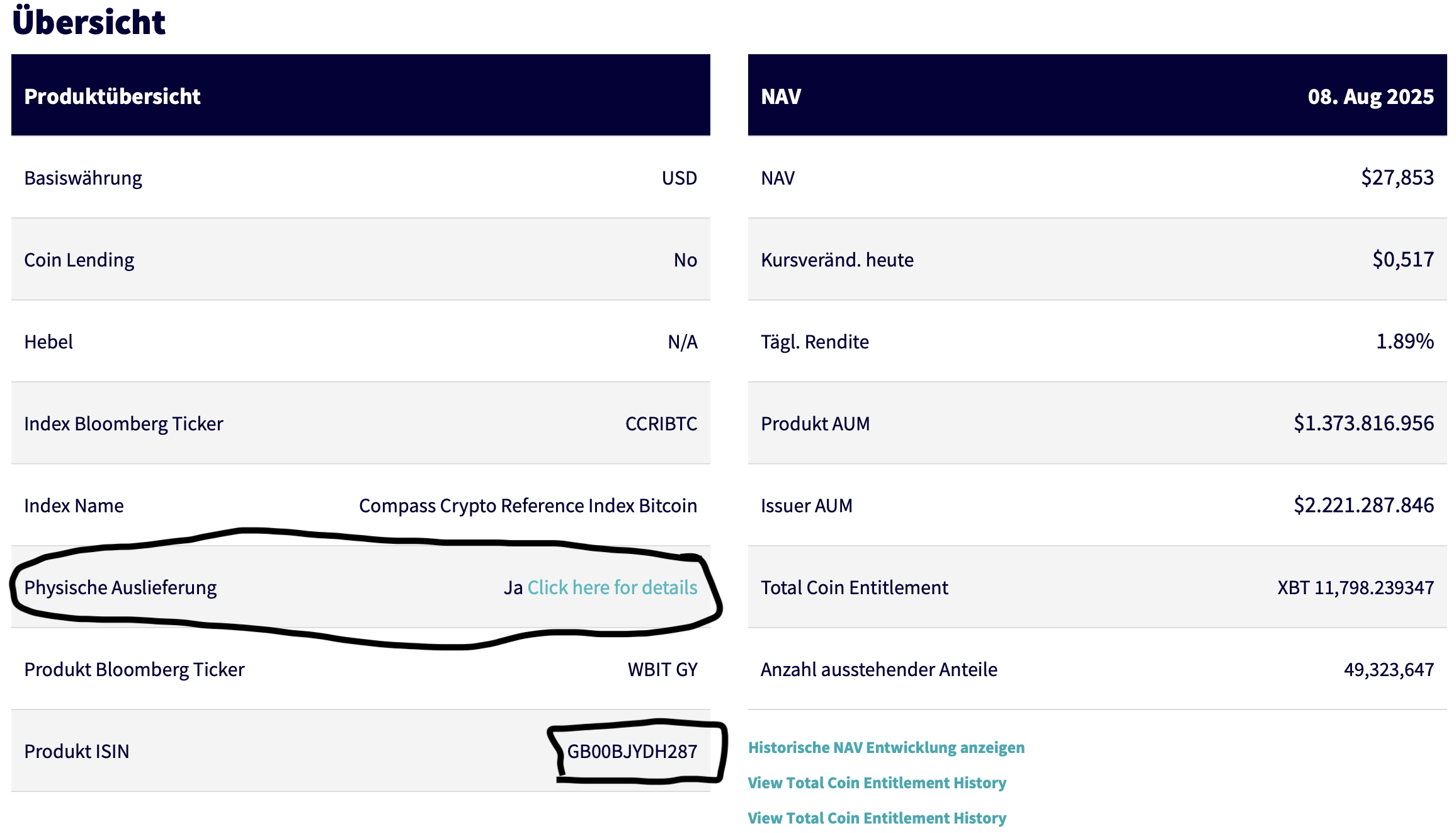The height and width of the screenshot is (833, 1456).
Task: Click the Tägl. Rendite 1.89% value
Action: [1404, 342]
